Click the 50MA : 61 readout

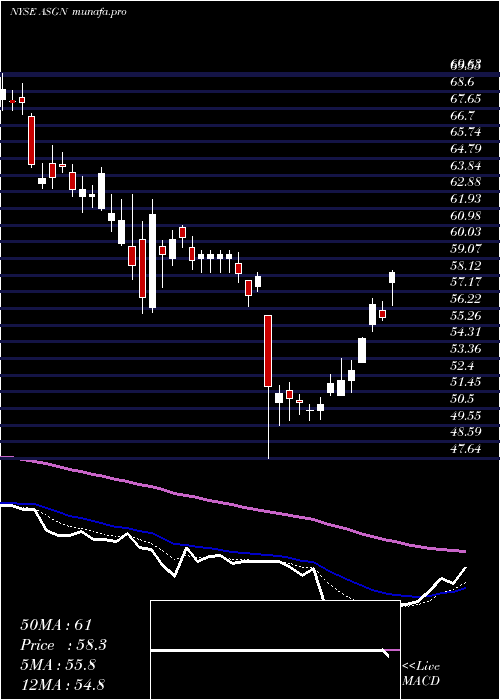pyautogui.click(x=56, y=625)
